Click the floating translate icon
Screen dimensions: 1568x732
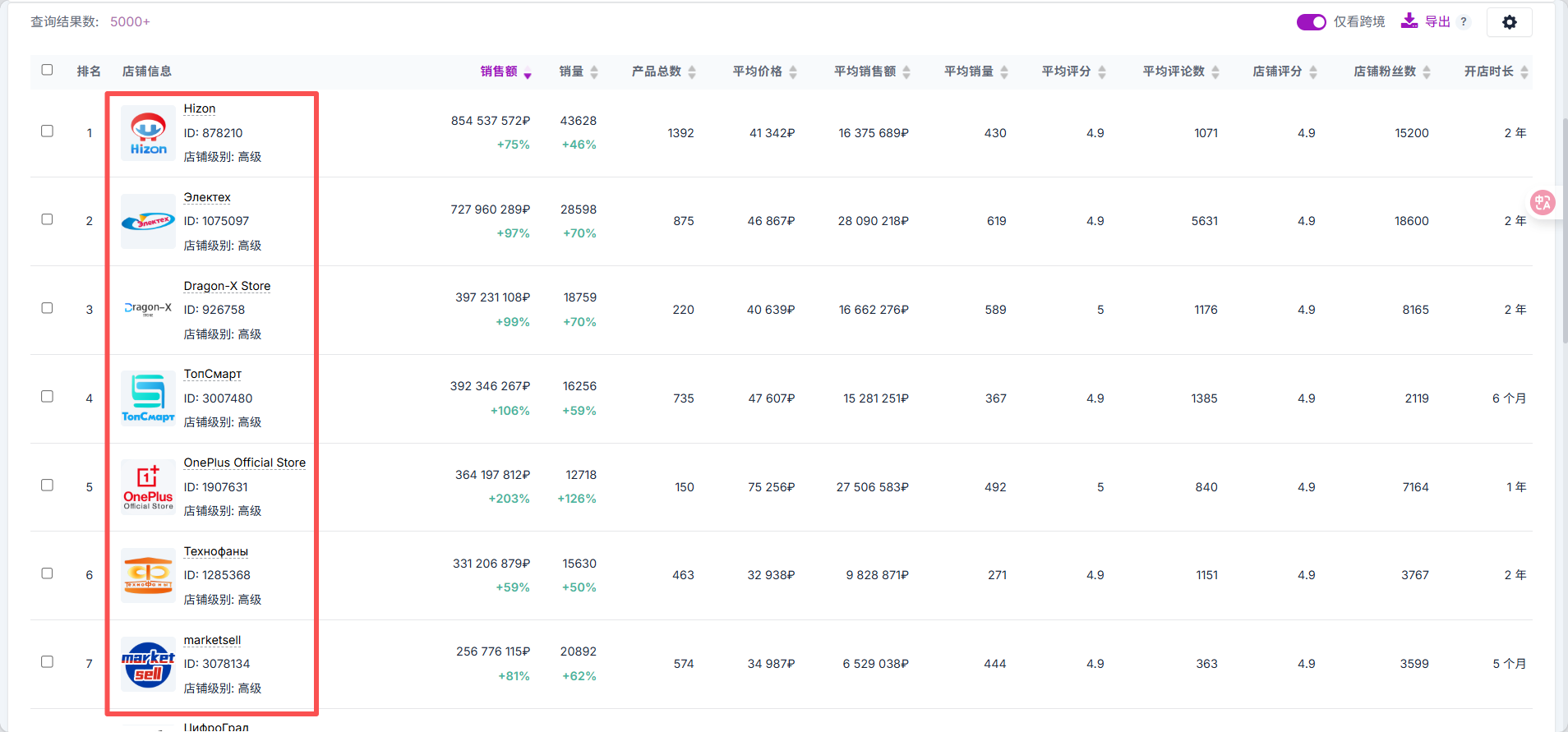click(1542, 202)
